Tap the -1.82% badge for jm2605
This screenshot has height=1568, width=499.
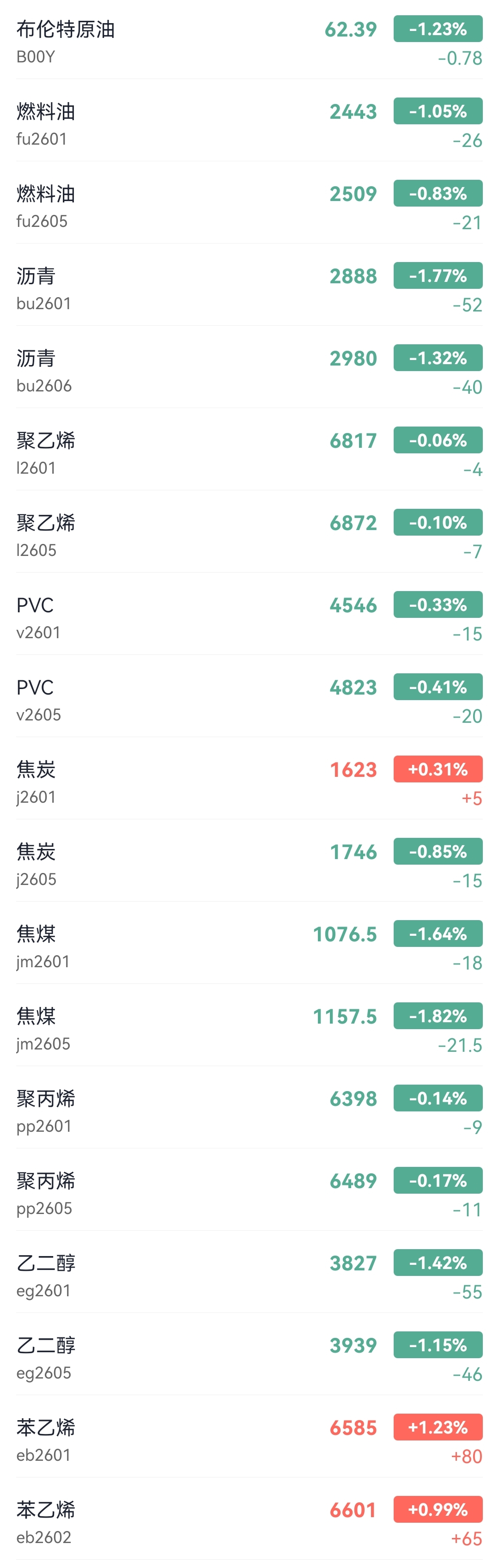pyautogui.click(x=438, y=1016)
